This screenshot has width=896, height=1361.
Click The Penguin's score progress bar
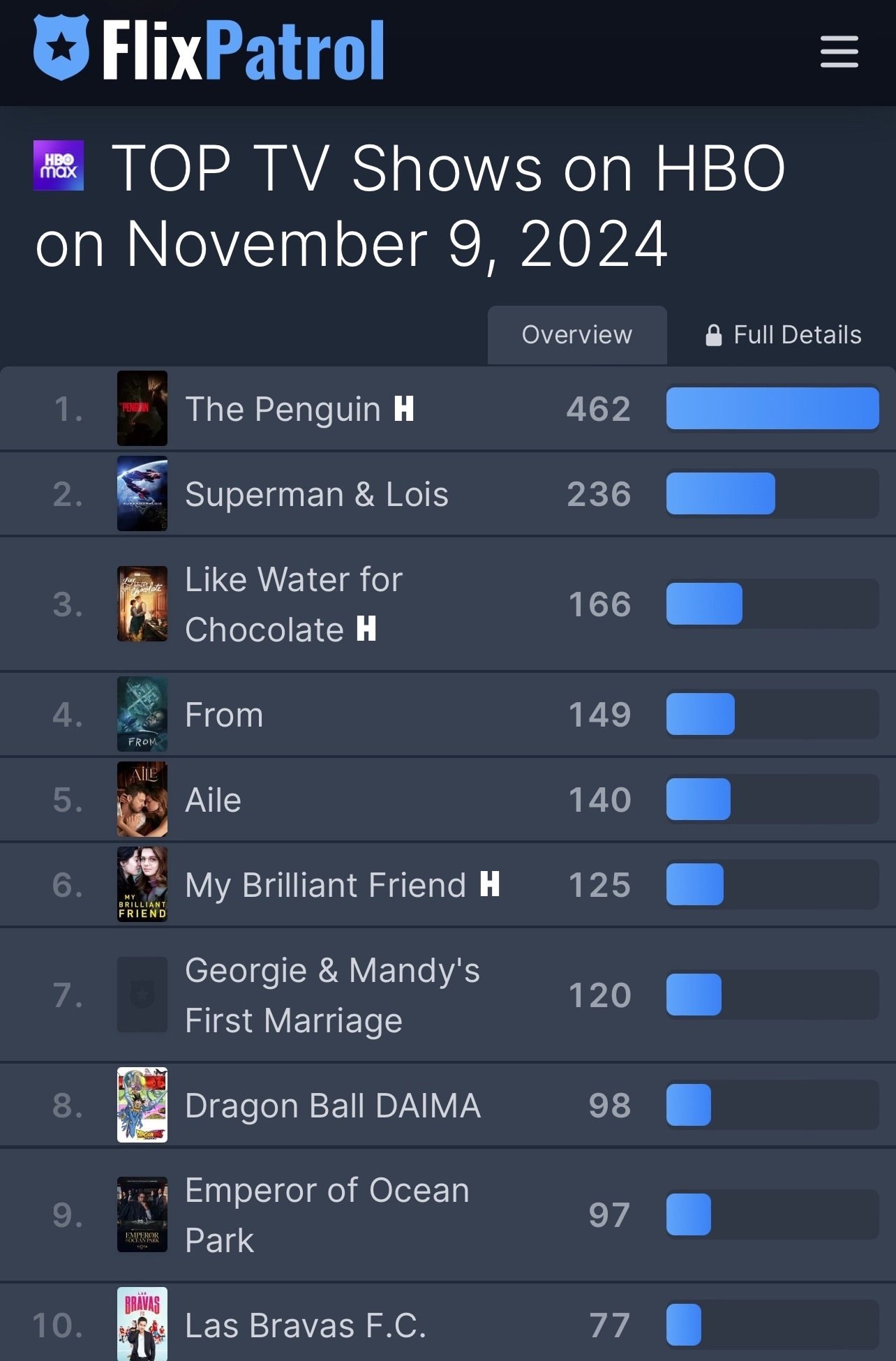tap(772, 408)
